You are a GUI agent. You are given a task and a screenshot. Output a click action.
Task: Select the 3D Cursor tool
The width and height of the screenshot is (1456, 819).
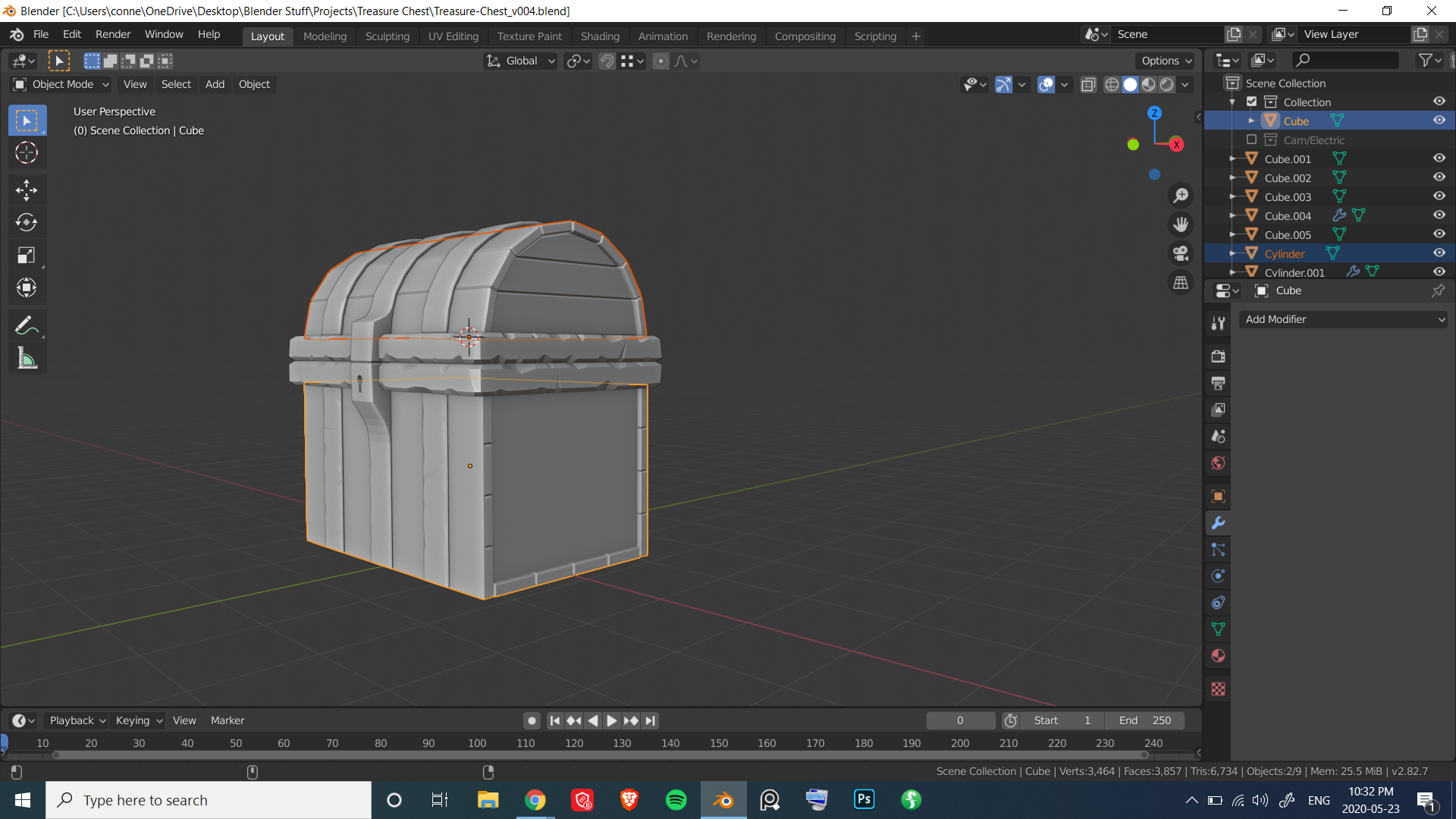point(27,153)
